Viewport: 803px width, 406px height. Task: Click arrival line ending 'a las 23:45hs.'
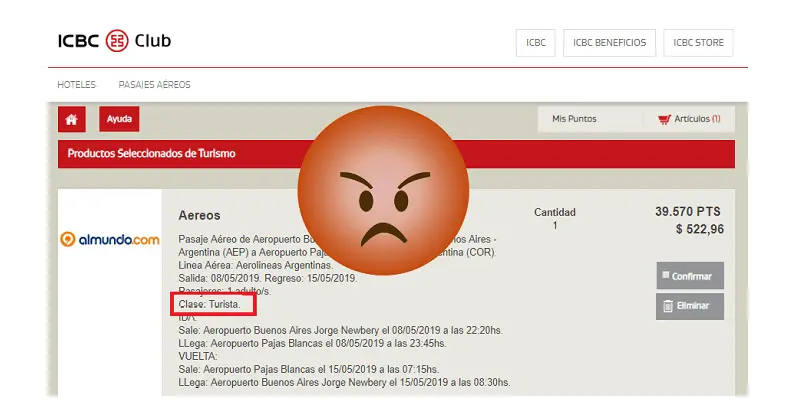point(312,344)
